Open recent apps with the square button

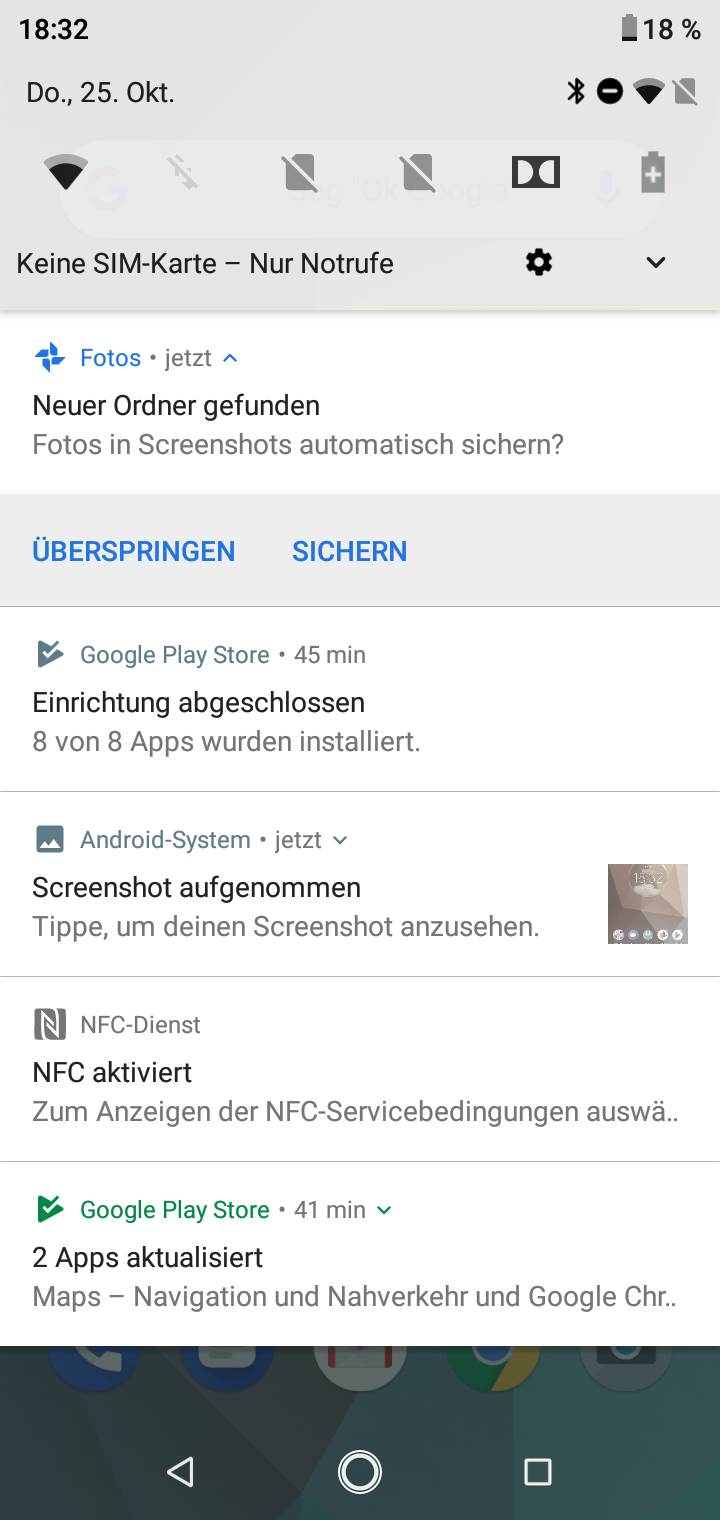coord(538,1471)
